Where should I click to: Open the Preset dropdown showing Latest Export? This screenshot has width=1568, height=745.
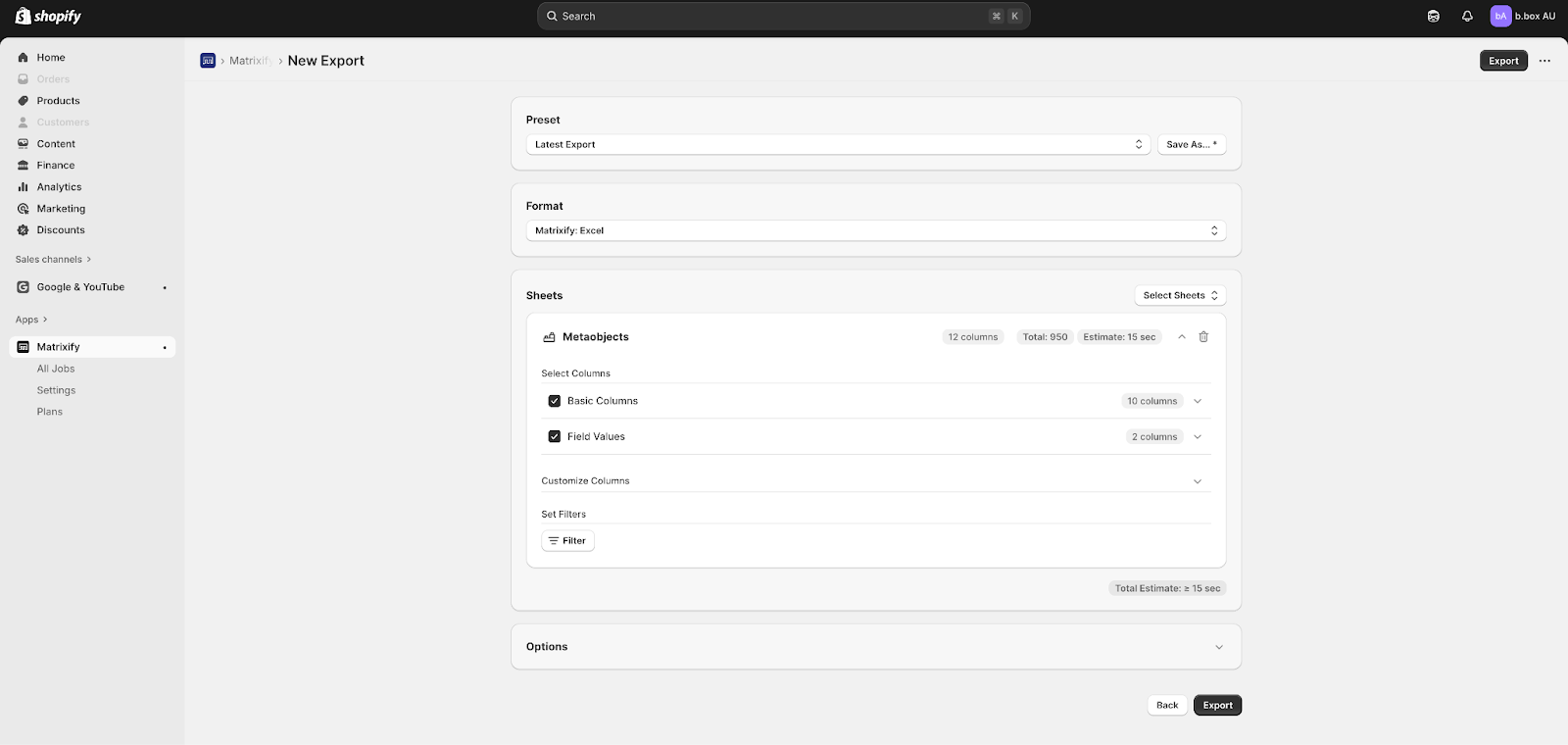[837, 144]
